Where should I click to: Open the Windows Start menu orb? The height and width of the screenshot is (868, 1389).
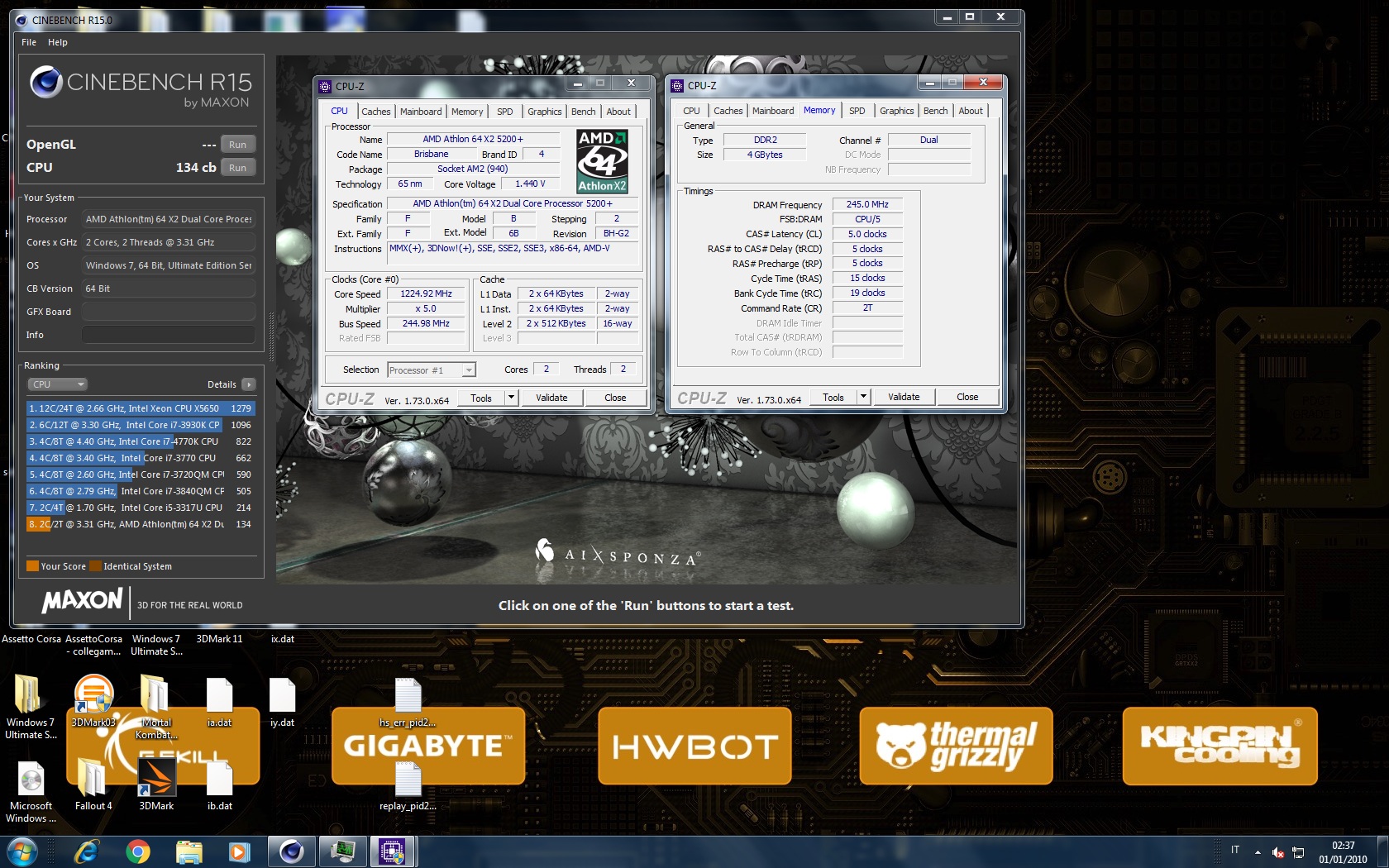click(x=22, y=851)
